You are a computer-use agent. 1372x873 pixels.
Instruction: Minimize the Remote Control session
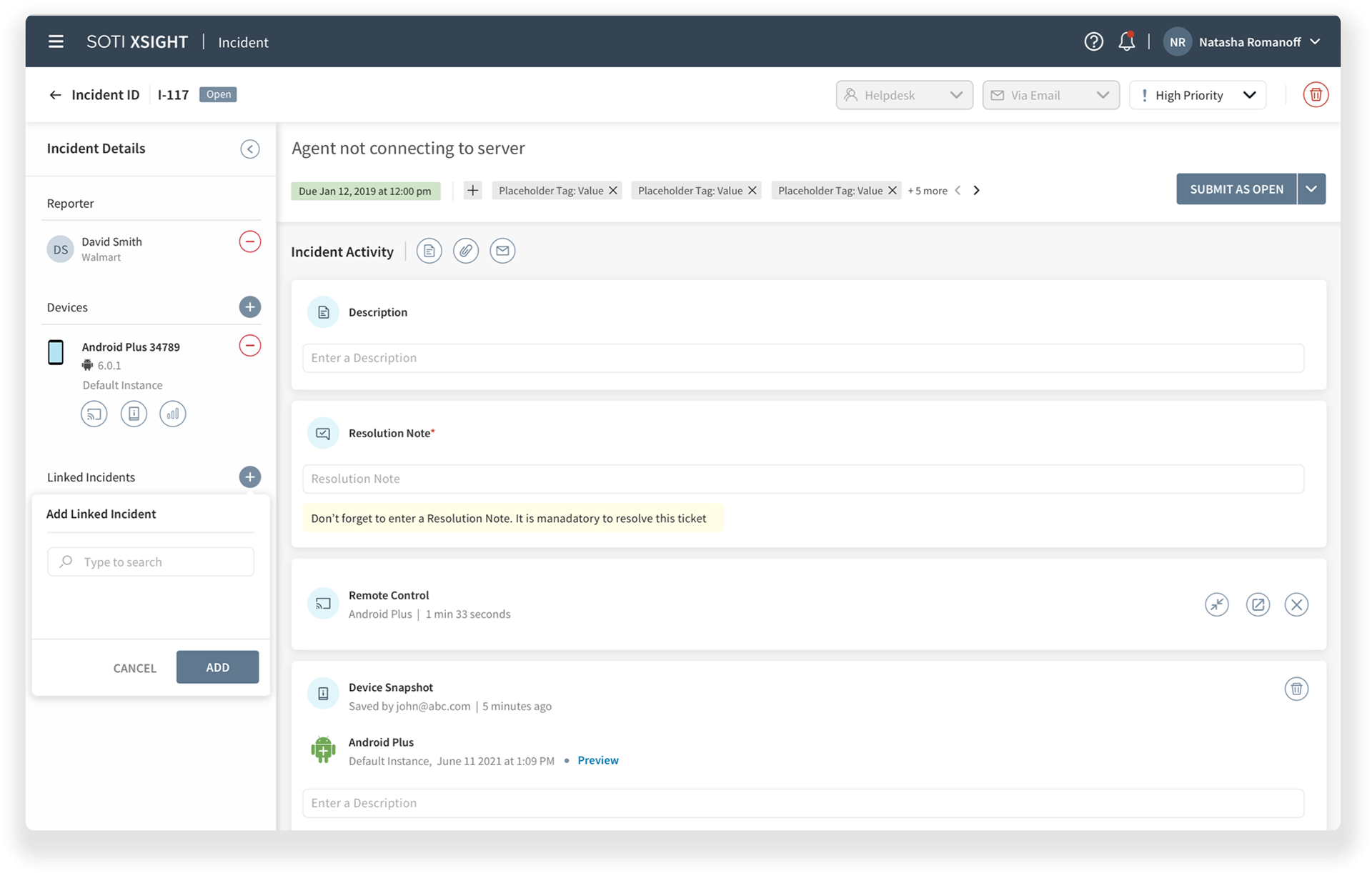click(1216, 604)
